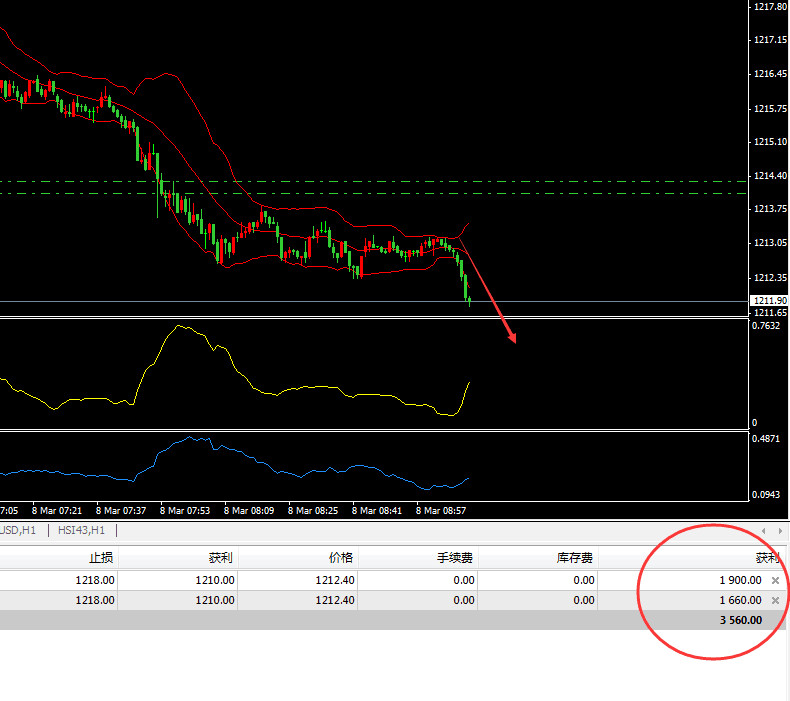Click 0.00 swap in 1 660.00 row
Viewport: 790px width, 701px height.
coord(583,600)
